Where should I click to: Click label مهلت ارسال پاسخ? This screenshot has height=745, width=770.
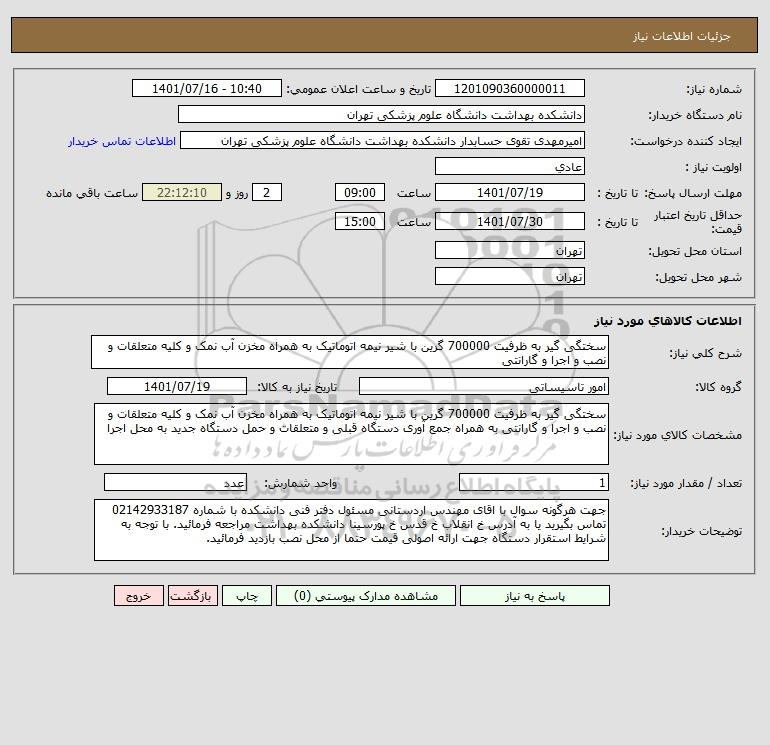point(693,193)
